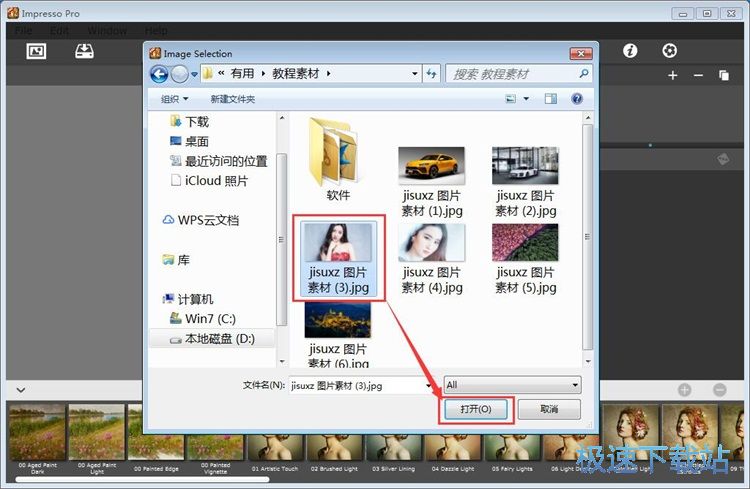Screen dimensions: 750x489
Task: Open the Window menu in Impresso Pro
Action: [x=107, y=31]
